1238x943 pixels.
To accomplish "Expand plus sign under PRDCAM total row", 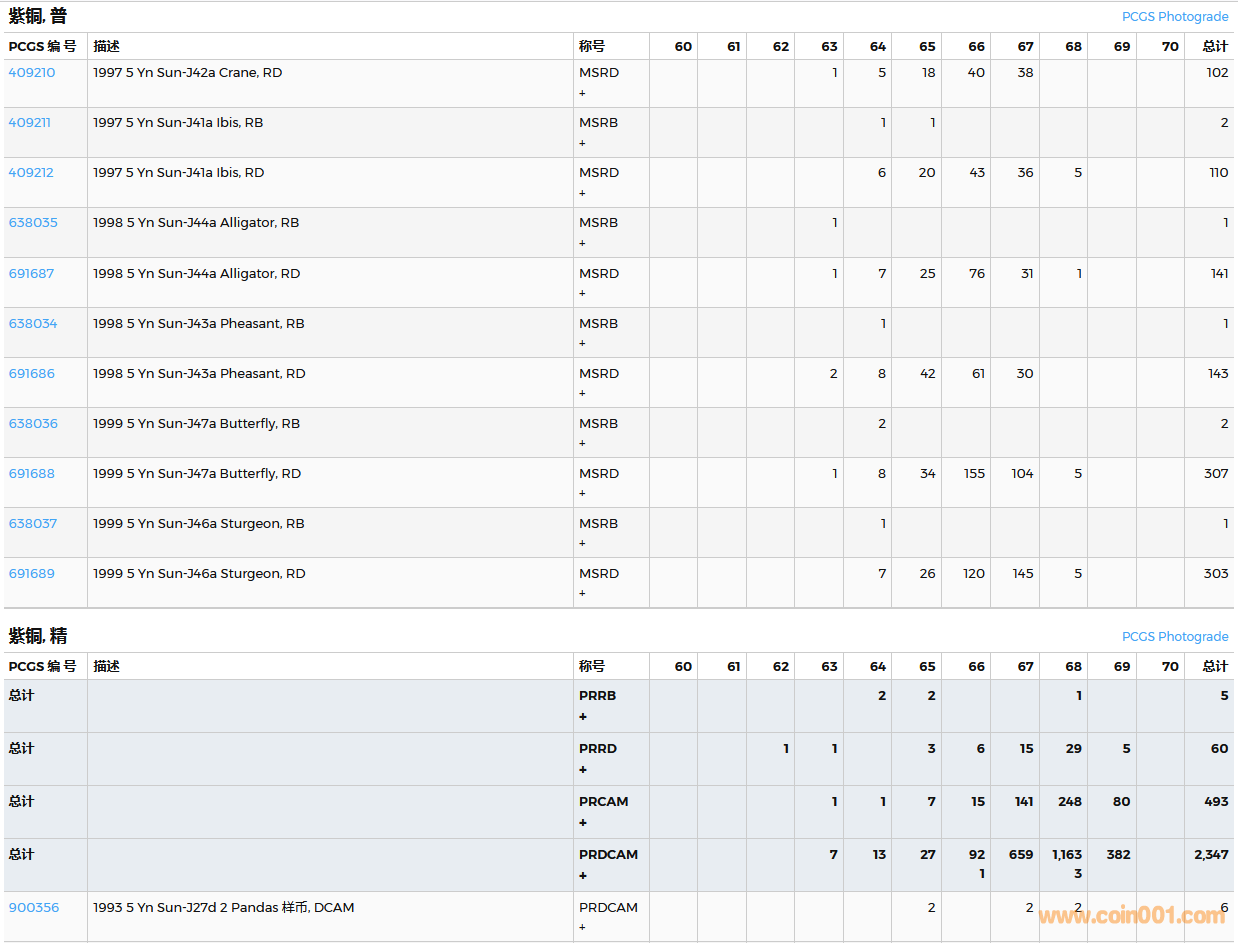I will point(583,876).
